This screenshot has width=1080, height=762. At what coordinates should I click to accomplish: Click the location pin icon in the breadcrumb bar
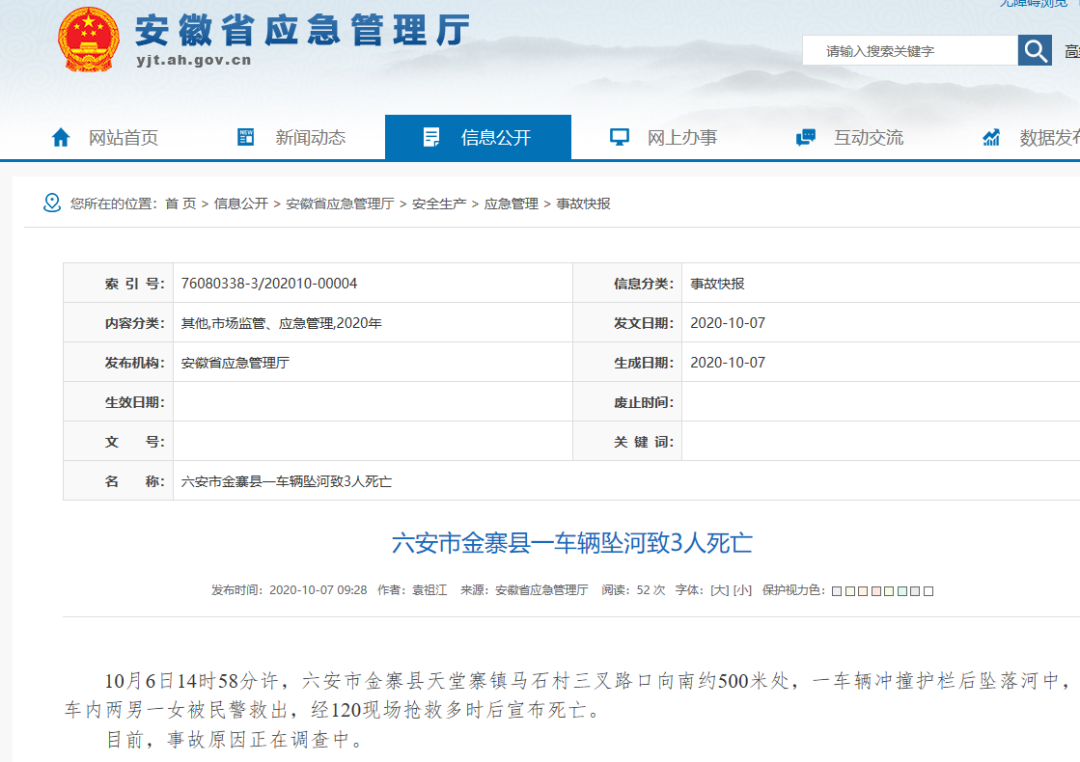coord(49,202)
